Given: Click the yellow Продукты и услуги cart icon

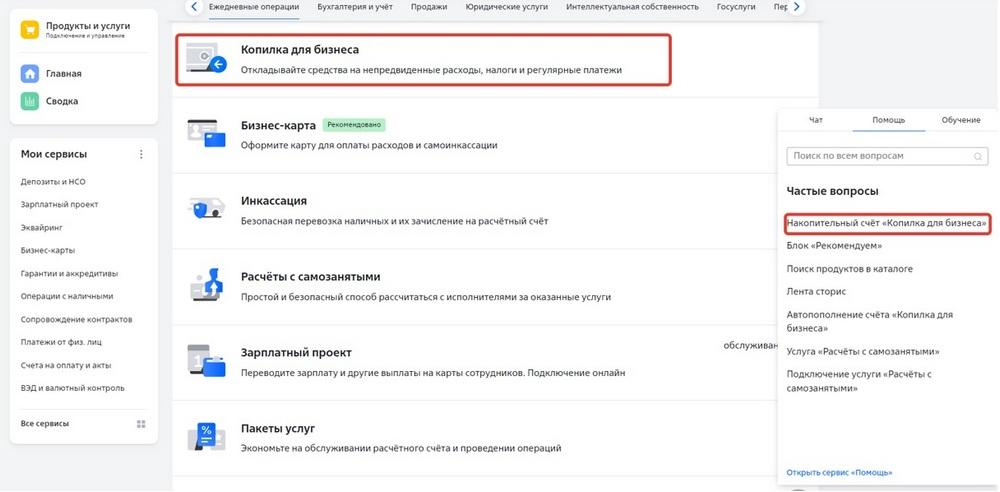Looking at the screenshot, I should 30,30.
